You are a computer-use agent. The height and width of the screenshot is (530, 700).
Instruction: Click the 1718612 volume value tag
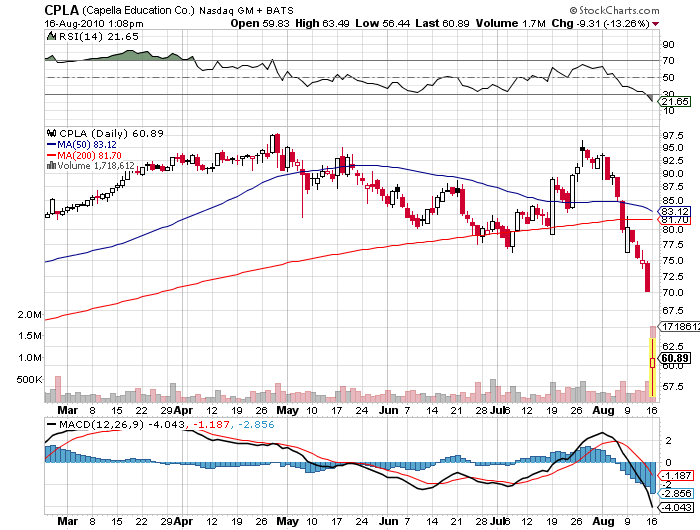tap(679, 326)
